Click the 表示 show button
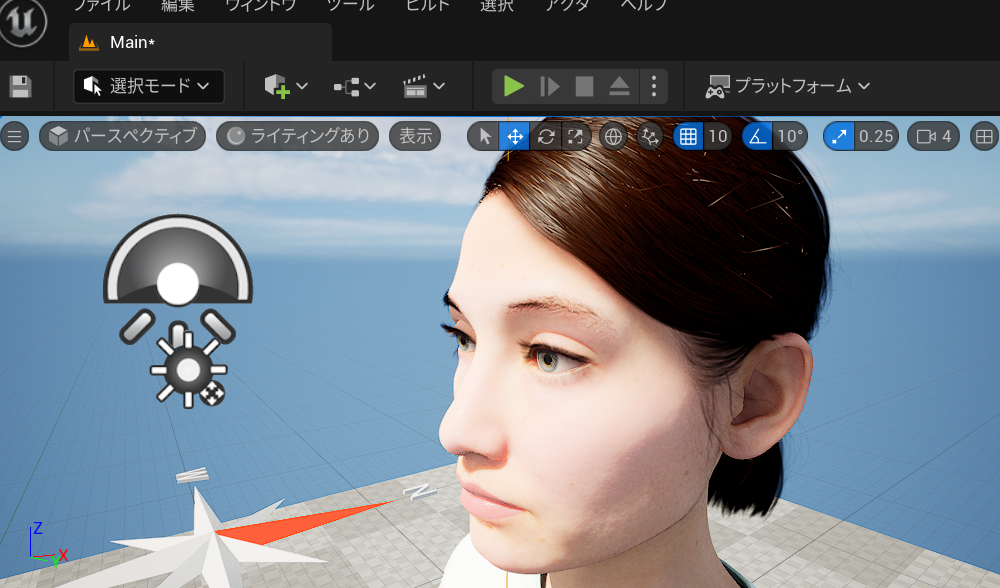The image size is (1000, 588). pos(415,136)
